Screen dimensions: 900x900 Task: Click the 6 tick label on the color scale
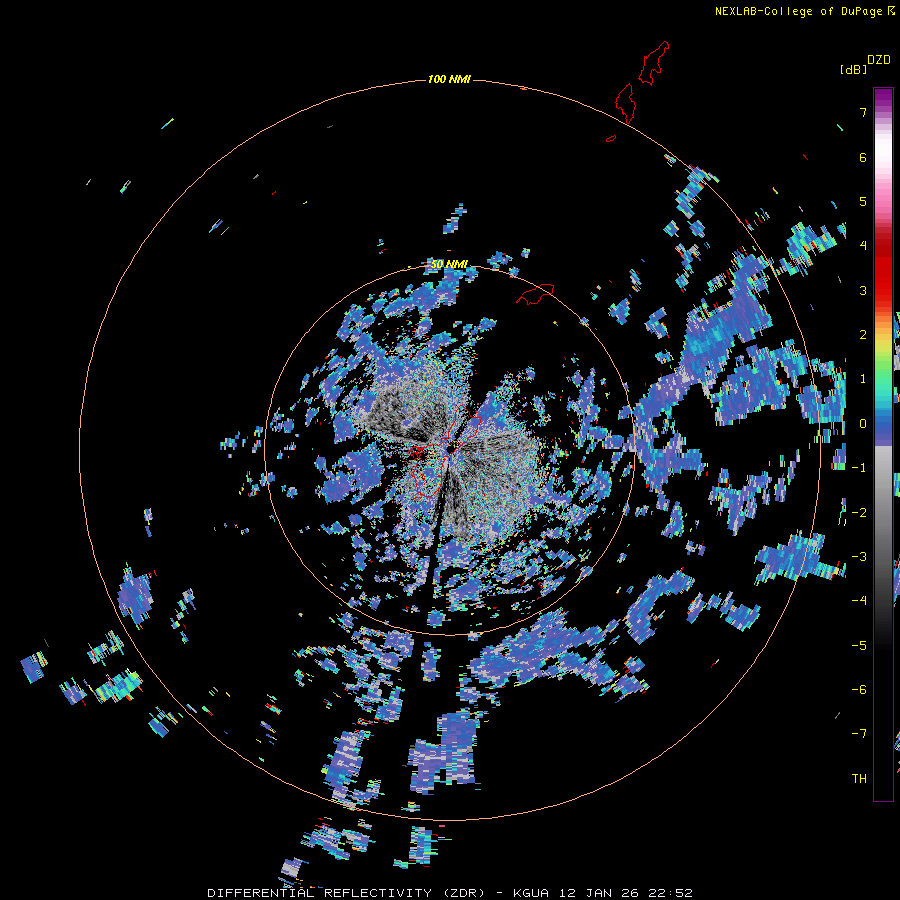(862, 157)
